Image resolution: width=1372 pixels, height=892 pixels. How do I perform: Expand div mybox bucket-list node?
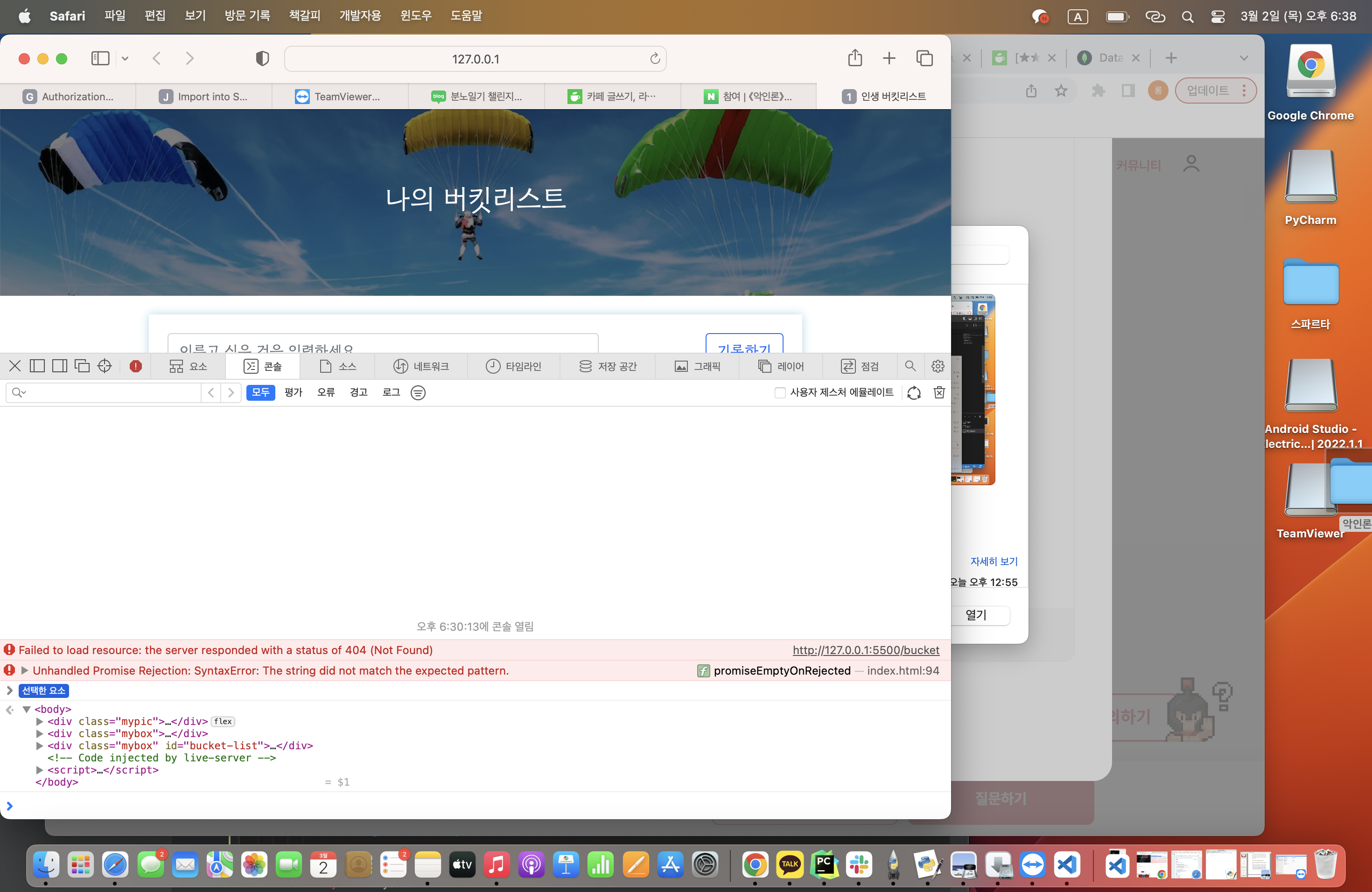click(x=39, y=746)
